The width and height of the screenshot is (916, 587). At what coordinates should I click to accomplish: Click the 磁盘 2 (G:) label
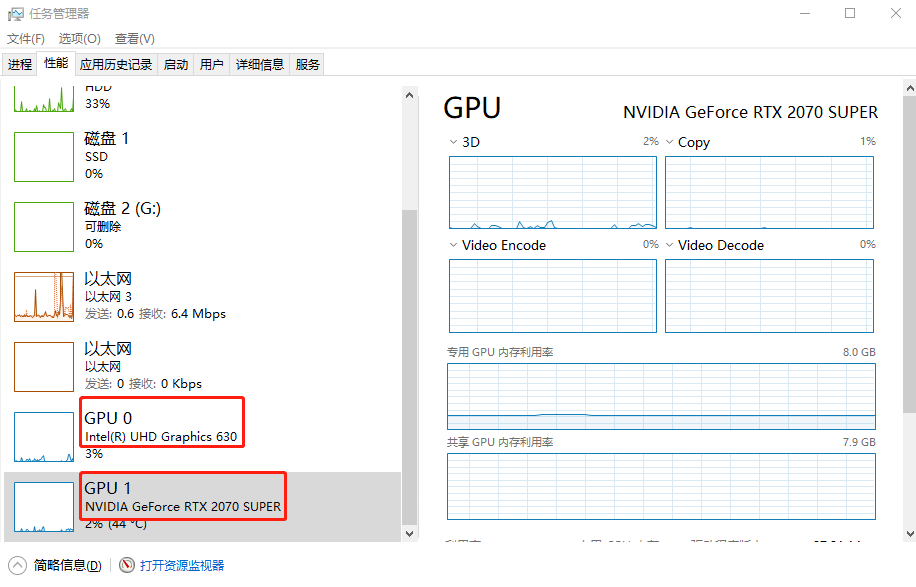[123, 209]
